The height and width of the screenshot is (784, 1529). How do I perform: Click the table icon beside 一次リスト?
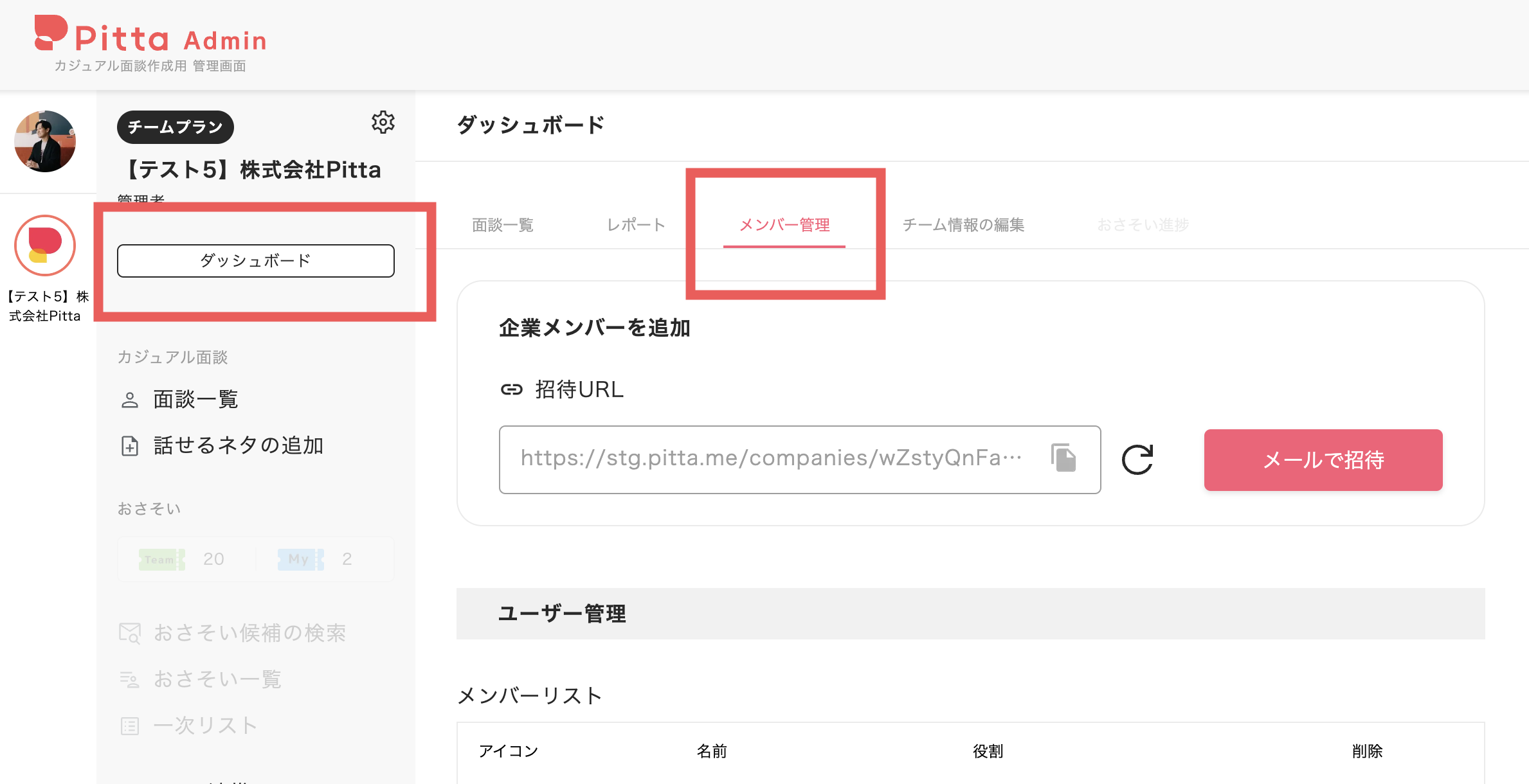click(x=129, y=726)
